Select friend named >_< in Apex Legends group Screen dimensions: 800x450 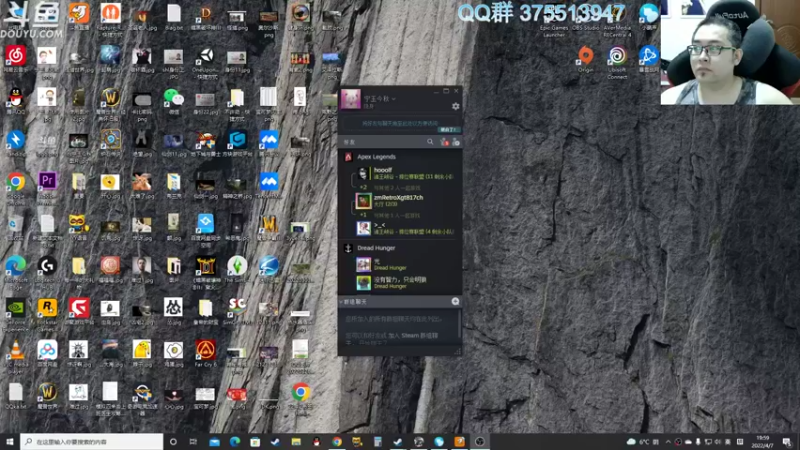(x=406, y=228)
